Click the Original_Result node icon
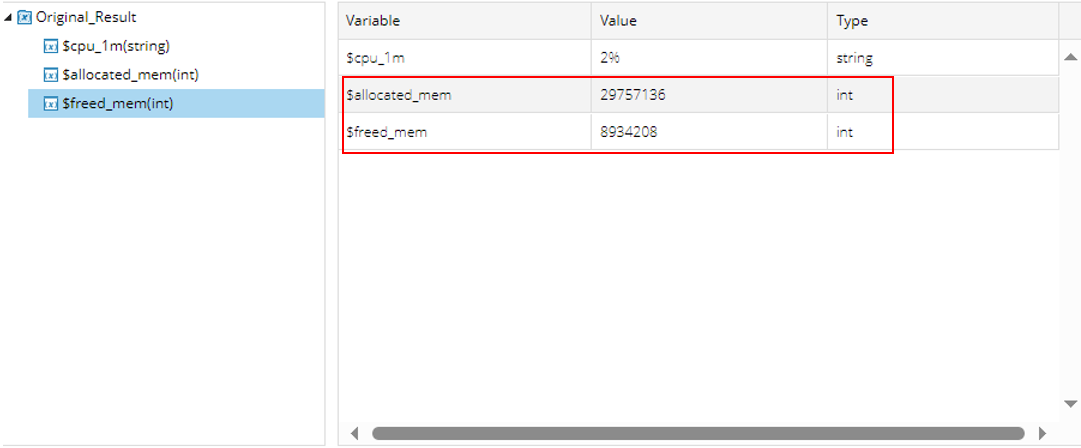Viewport: 1081px width, 448px height. click(x=25, y=18)
